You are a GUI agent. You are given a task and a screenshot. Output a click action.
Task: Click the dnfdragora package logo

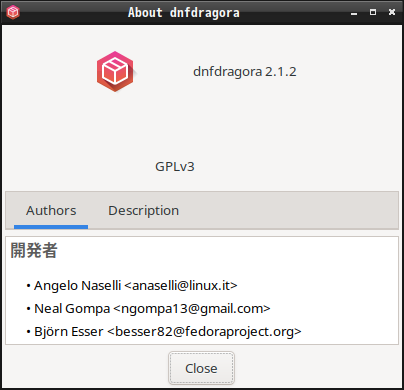115,71
